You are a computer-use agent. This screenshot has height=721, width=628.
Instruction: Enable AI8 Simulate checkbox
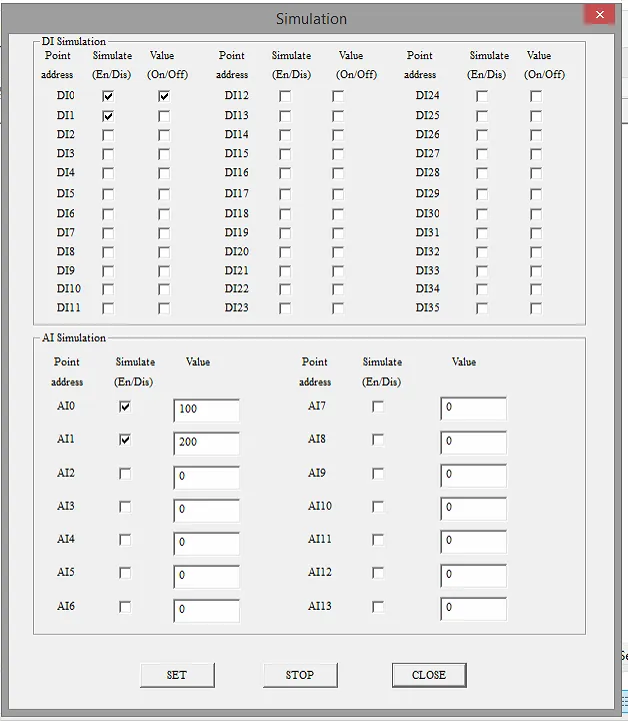[378, 440]
